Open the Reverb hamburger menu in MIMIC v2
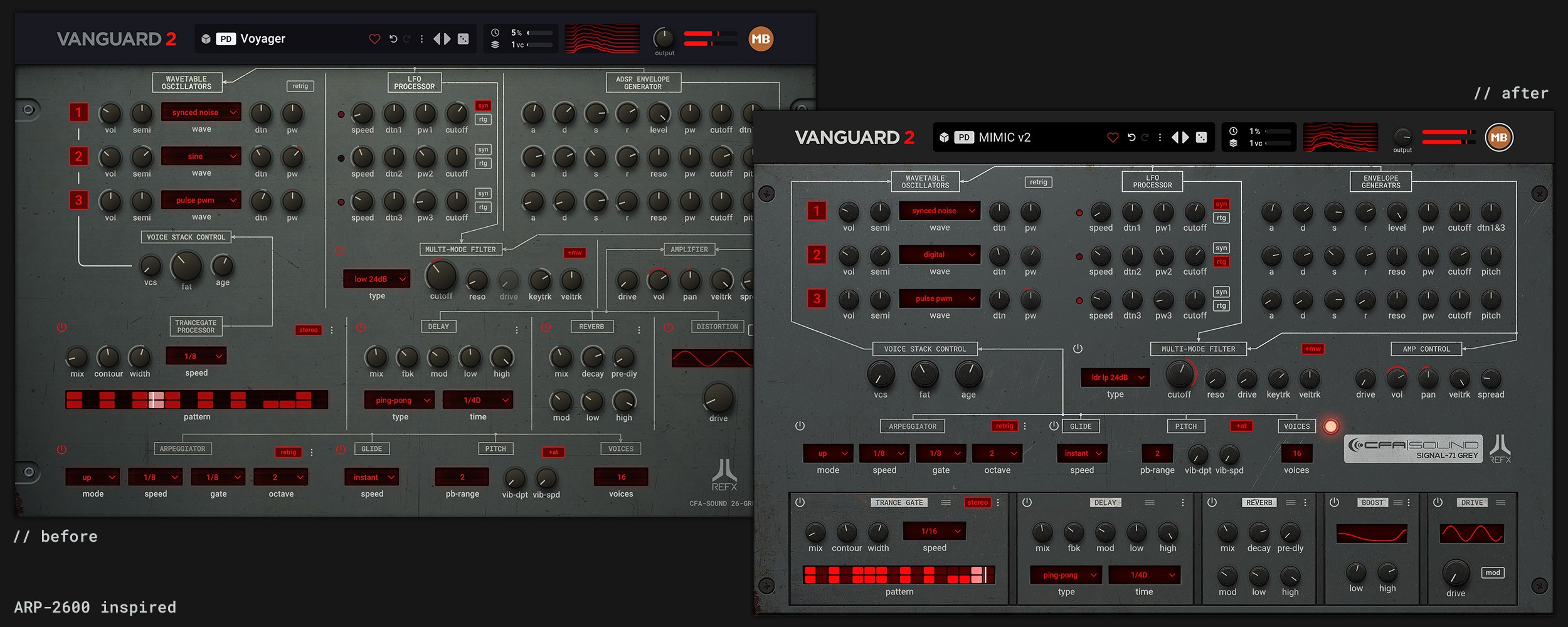1568x627 pixels. point(1290,502)
